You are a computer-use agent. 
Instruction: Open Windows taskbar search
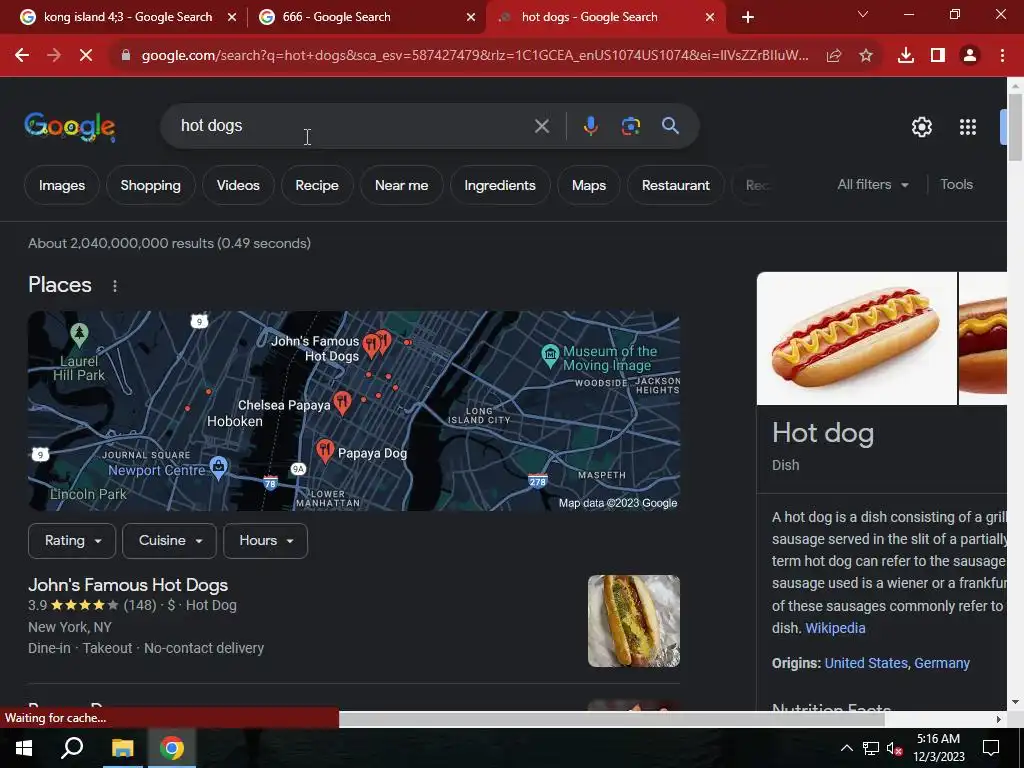(x=72, y=748)
